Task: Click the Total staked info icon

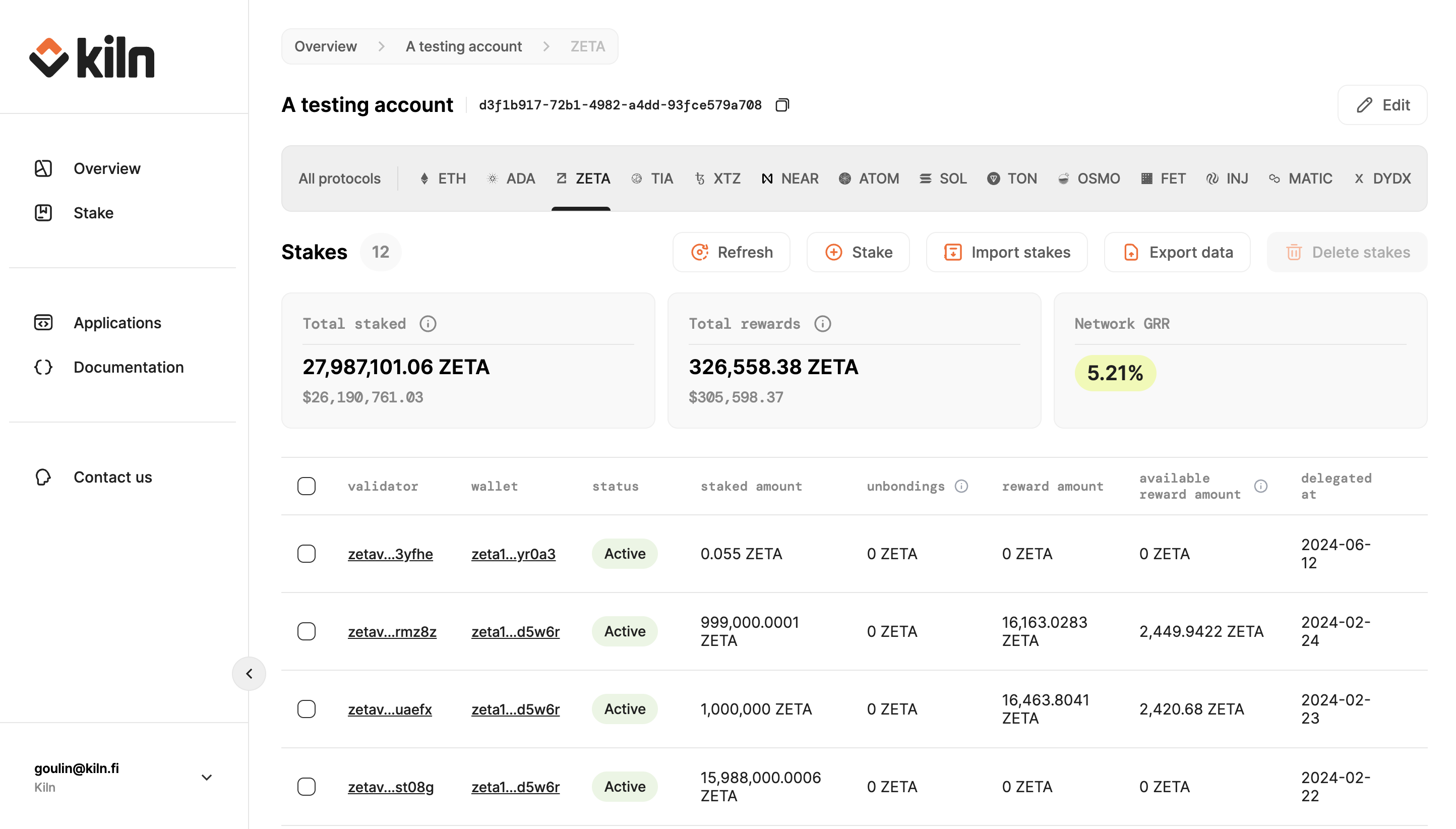Action: pos(428,324)
